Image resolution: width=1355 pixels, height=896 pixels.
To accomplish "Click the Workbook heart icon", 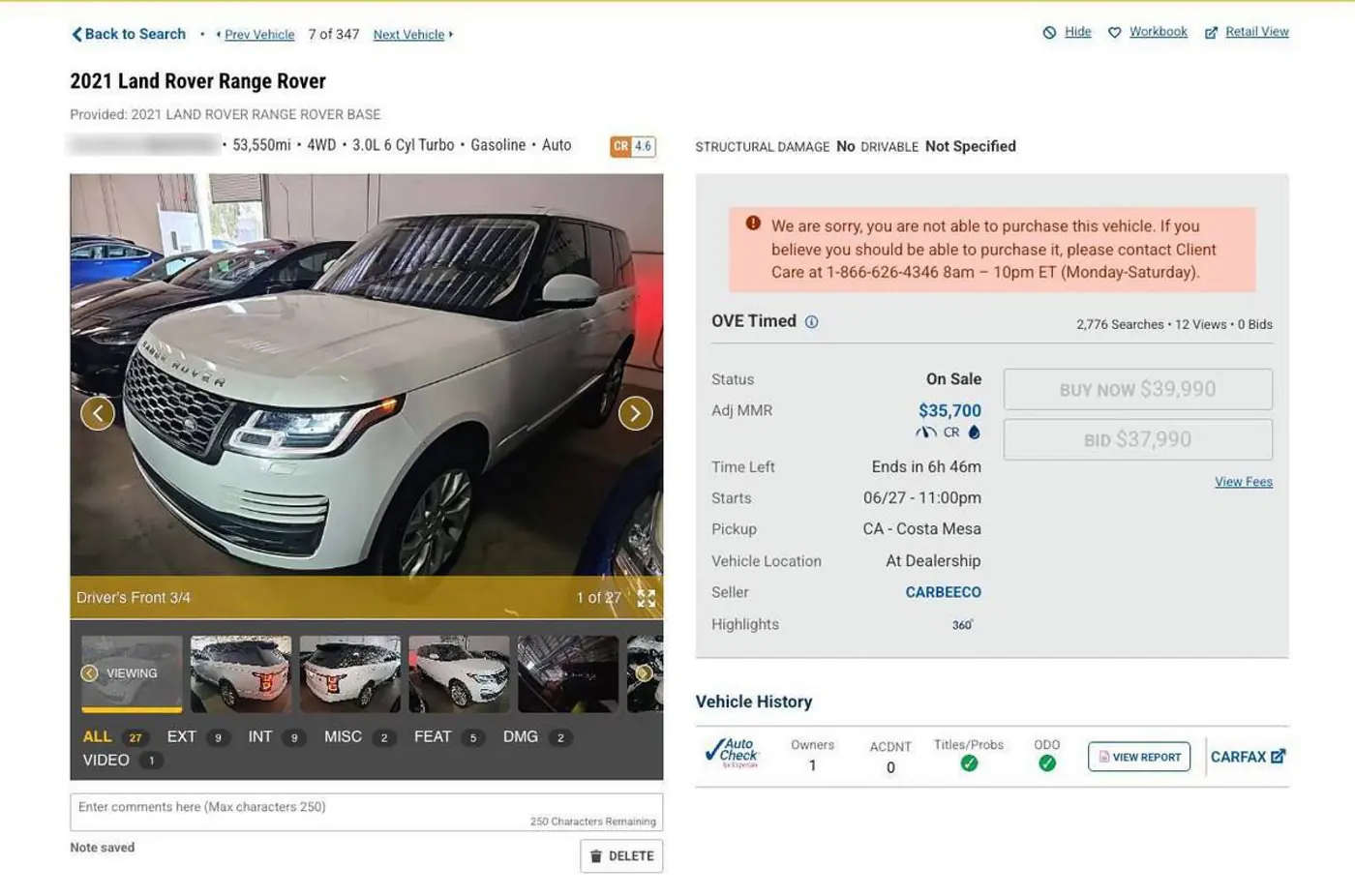I will (x=1115, y=33).
